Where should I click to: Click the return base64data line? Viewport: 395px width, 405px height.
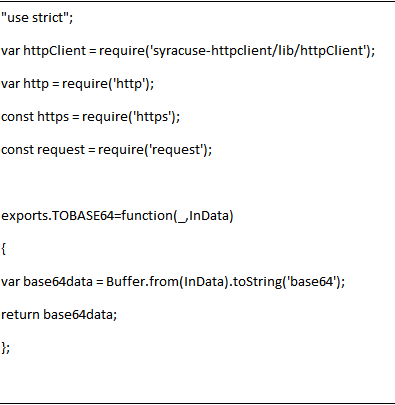(x=59, y=315)
